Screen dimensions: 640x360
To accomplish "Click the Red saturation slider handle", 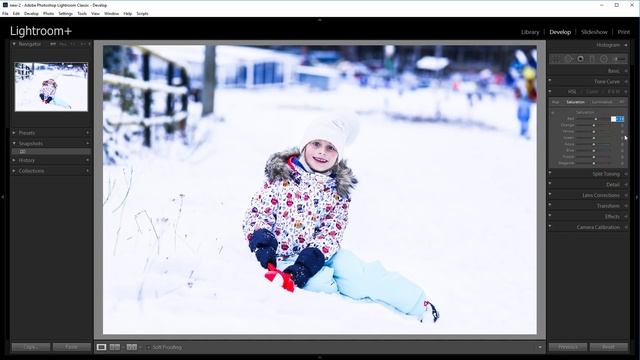I will coord(596,119).
